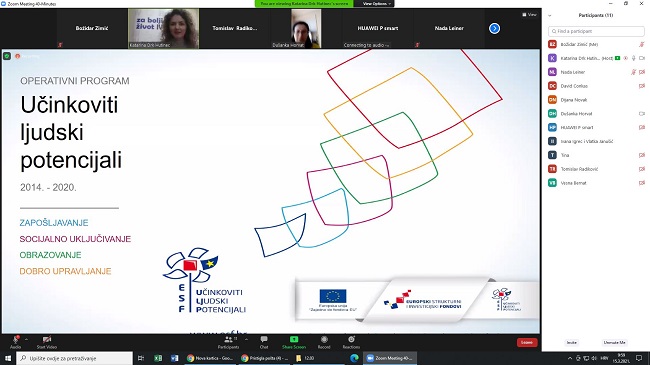Open the Chat panel
Image resolution: width=650 pixels, height=365 pixels.
pos(264,342)
